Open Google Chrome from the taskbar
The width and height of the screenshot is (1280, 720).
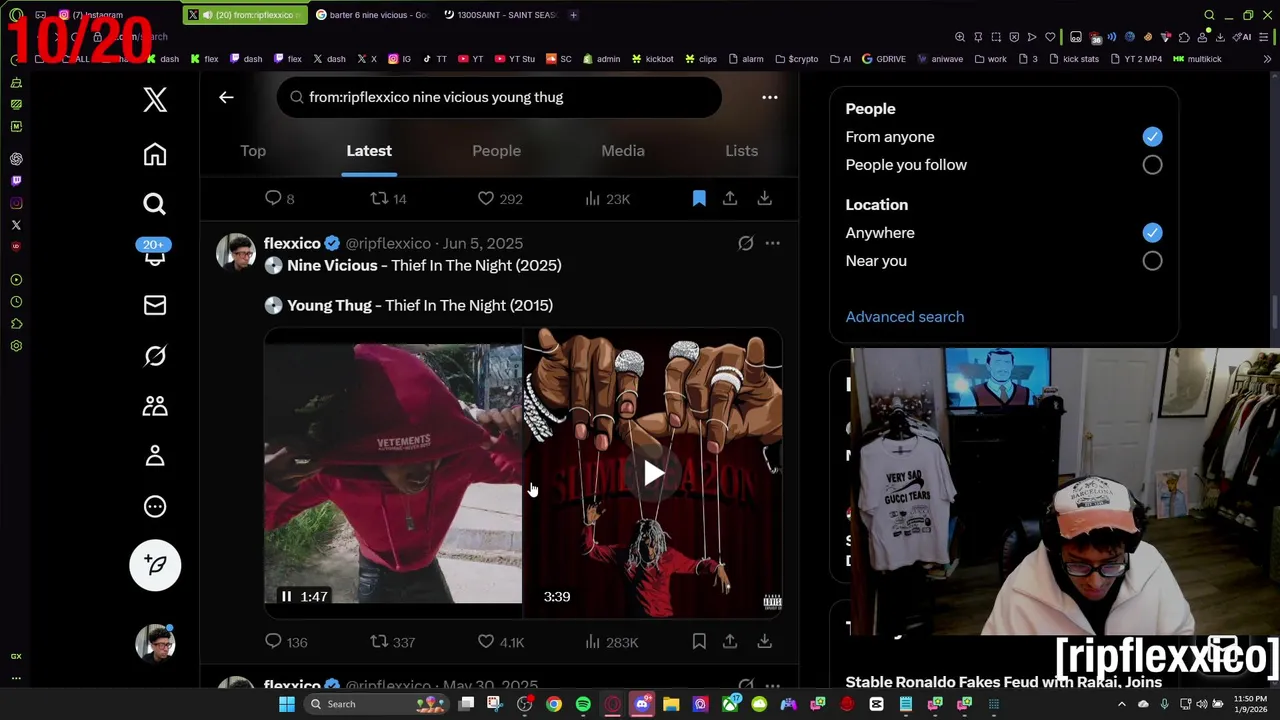point(554,704)
